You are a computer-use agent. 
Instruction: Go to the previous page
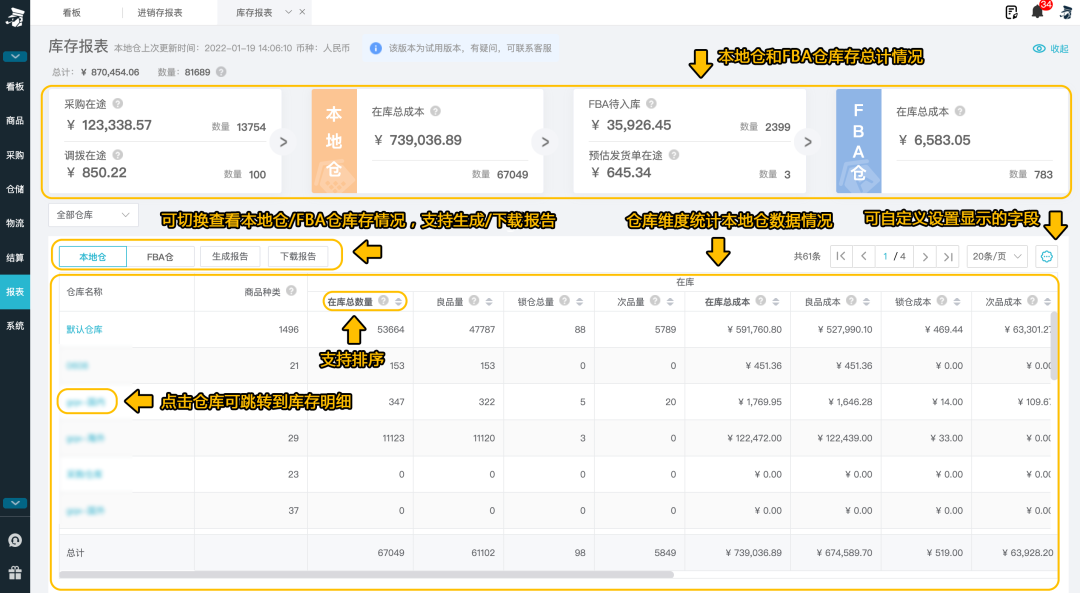click(x=864, y=256)
